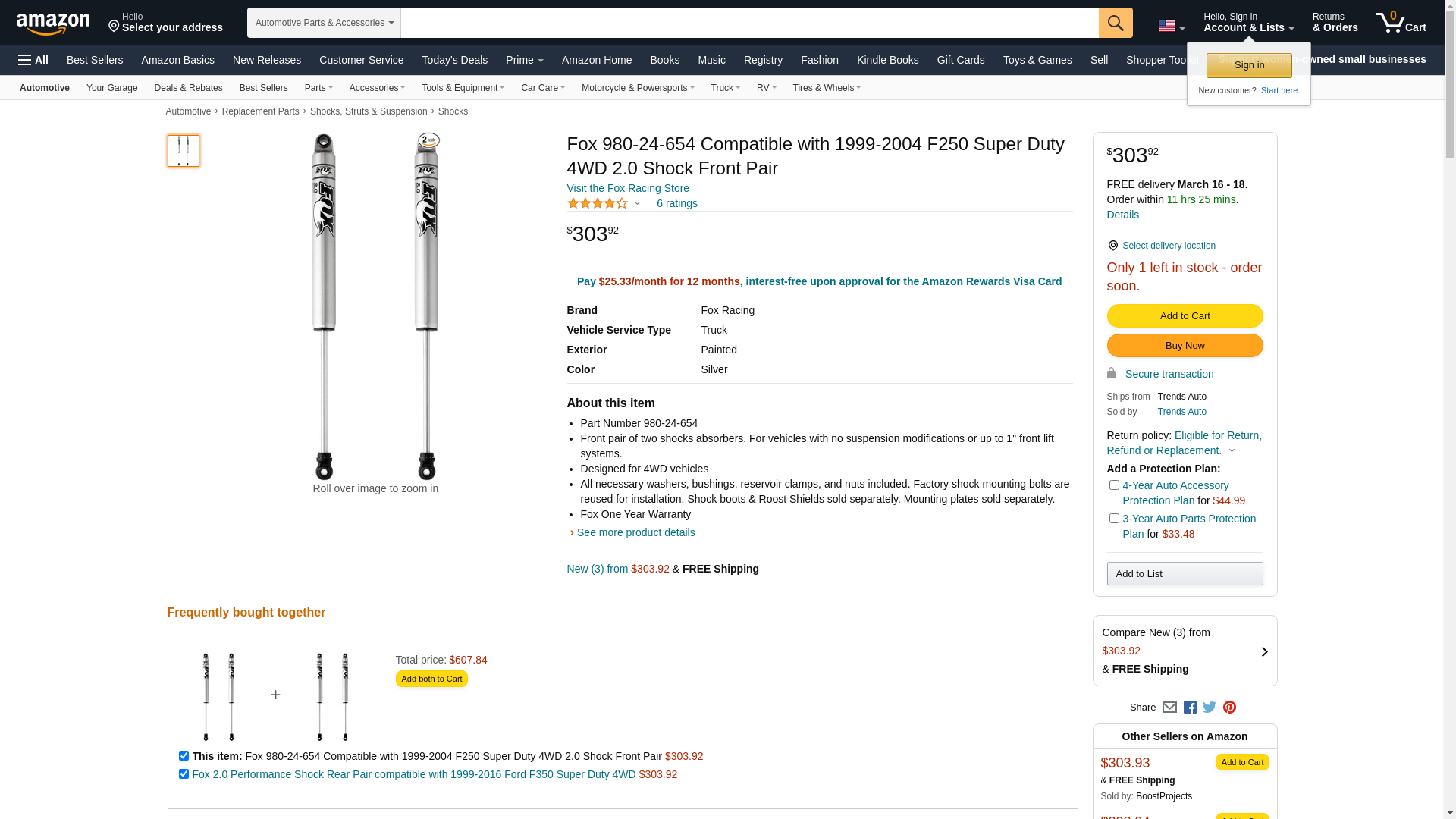Go to Today's Deals
The width and height of the screenshot is (1456, 819).
(454, 60)
